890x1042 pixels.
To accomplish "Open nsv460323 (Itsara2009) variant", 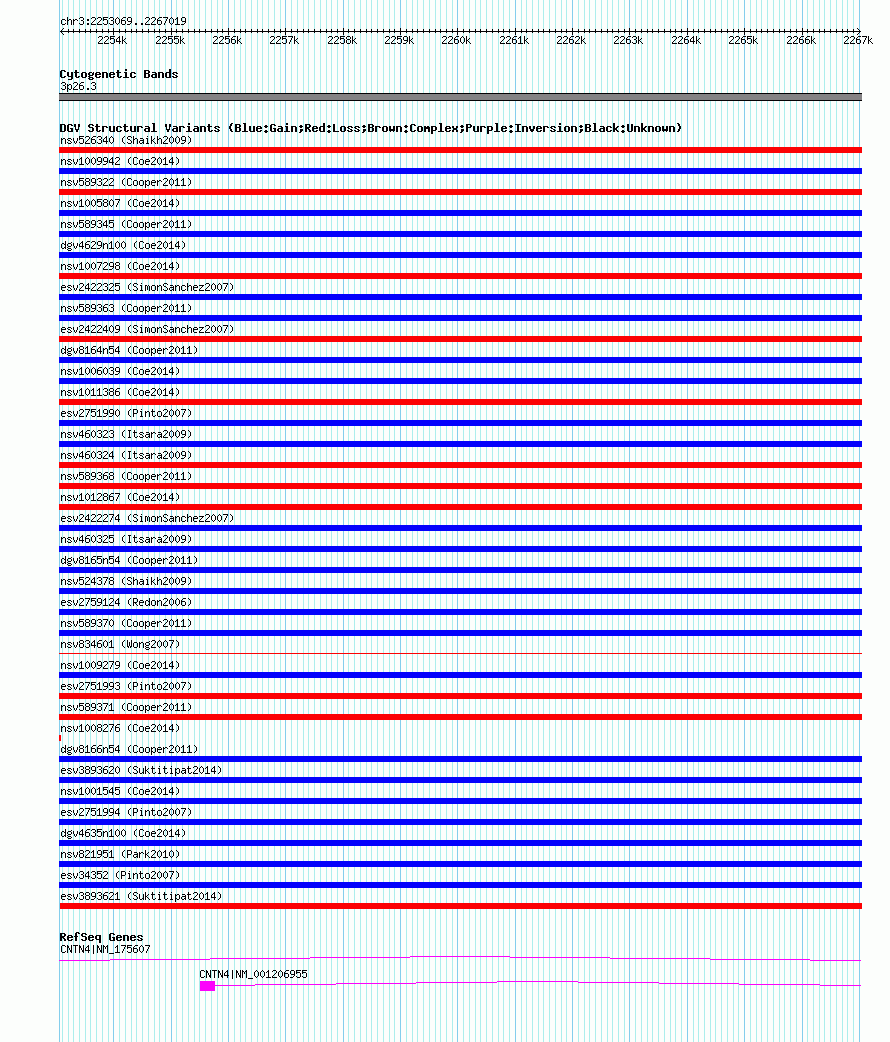I will [126, 435].
